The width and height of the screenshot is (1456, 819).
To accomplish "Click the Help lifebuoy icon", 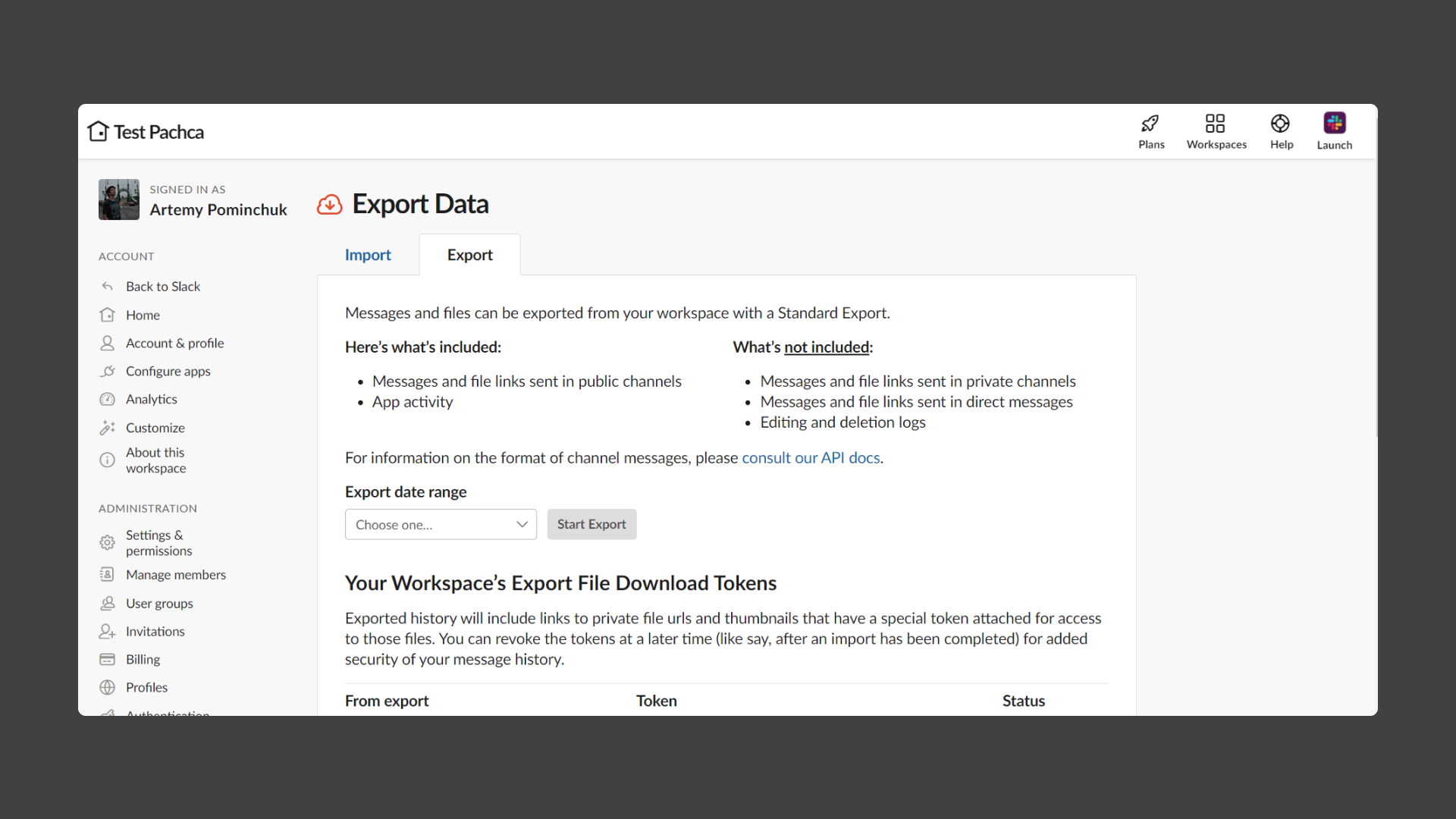I will [x=1281, y=124].
